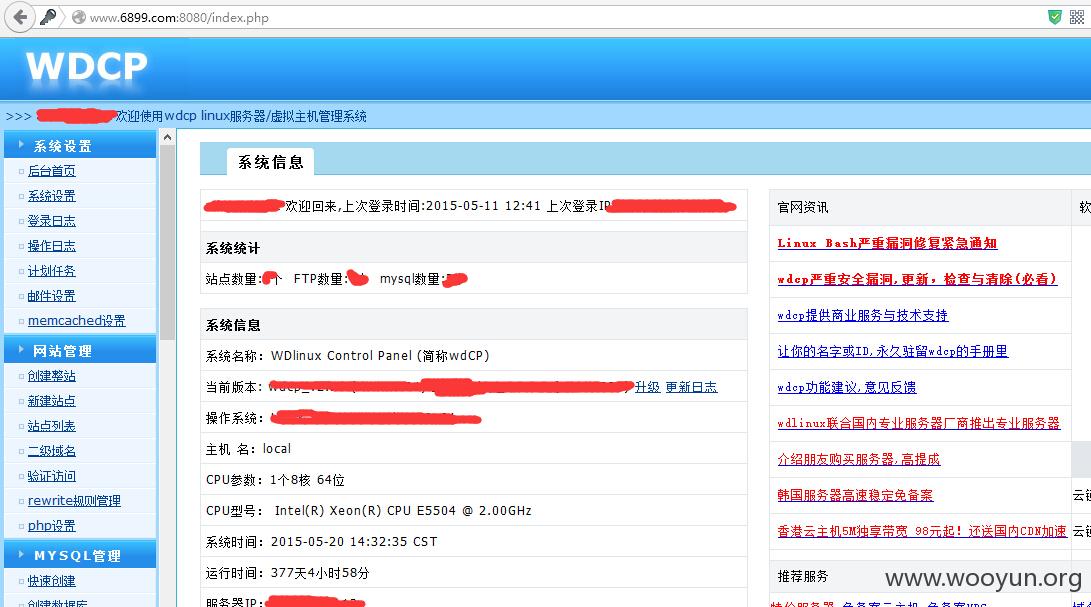Open 后台首页 in the sidebar
Viewport: 1091px width, 607px height.
point(51,171)
